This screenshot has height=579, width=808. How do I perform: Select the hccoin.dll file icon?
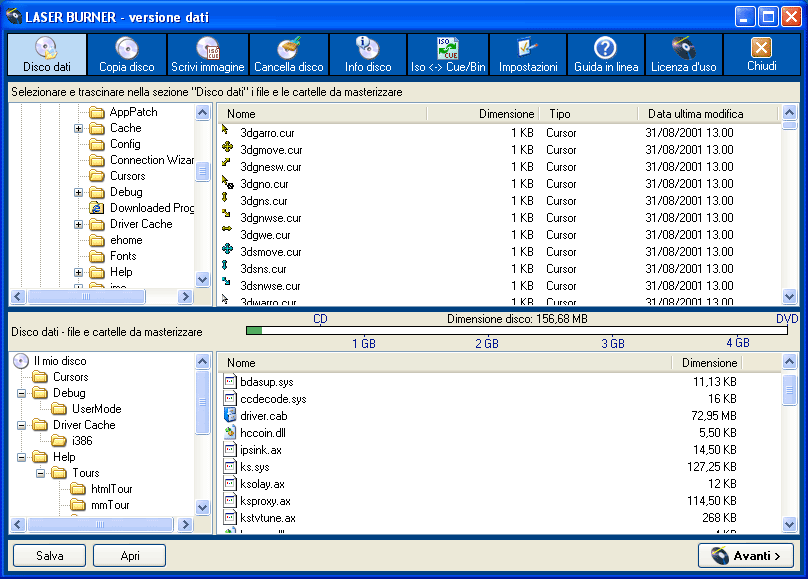(230, 432)
